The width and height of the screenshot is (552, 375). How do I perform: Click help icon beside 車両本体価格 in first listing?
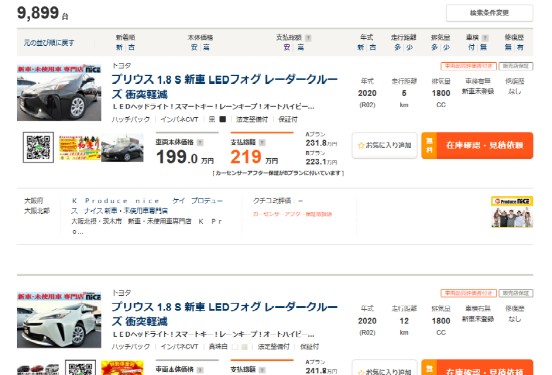point(200,142)
